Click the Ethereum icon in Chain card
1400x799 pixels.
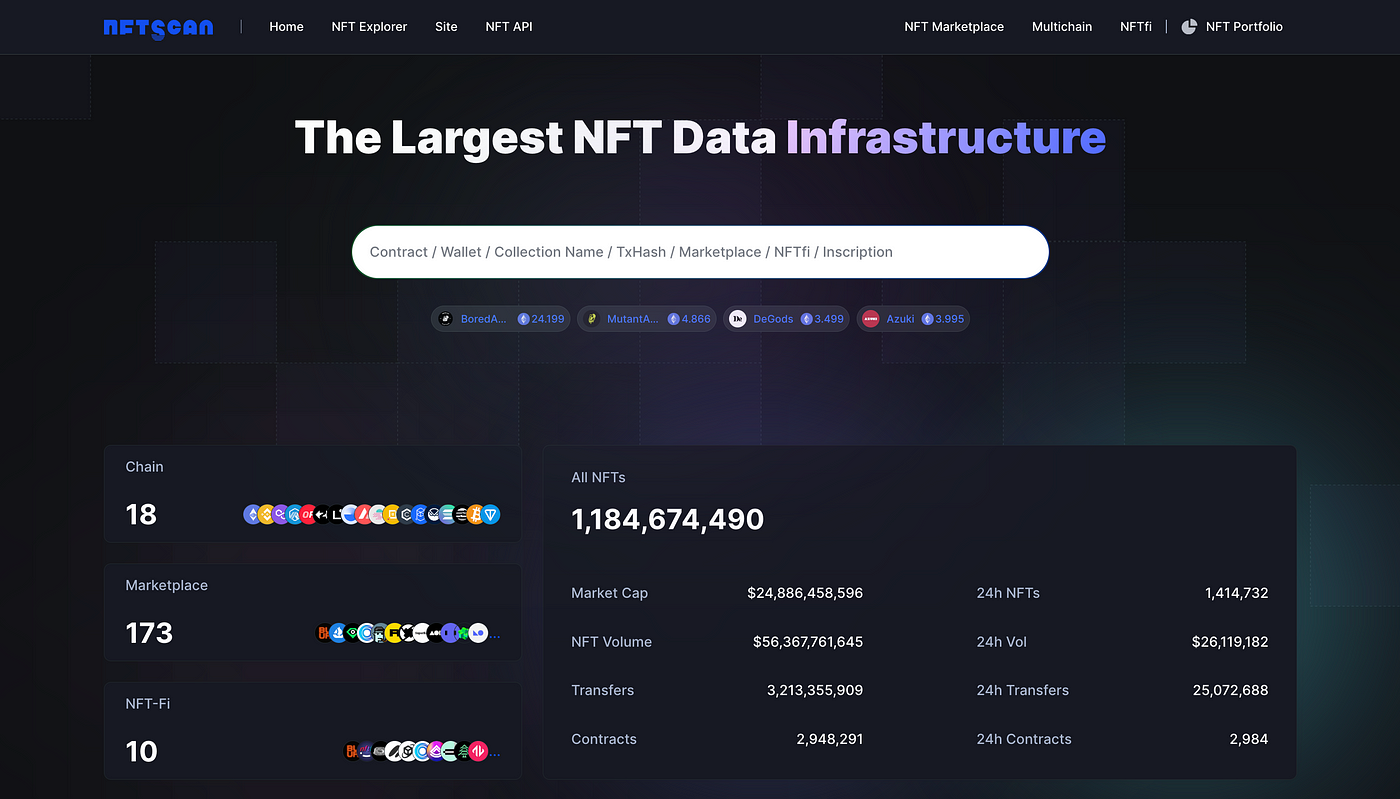(252, 514)
